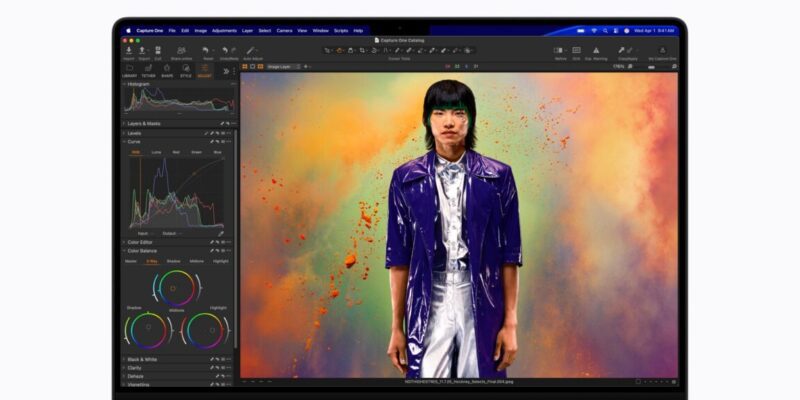Select the multi-view grid viewer icon
The height and width of the screenshot is (400, 800).
tap(245, 66)
